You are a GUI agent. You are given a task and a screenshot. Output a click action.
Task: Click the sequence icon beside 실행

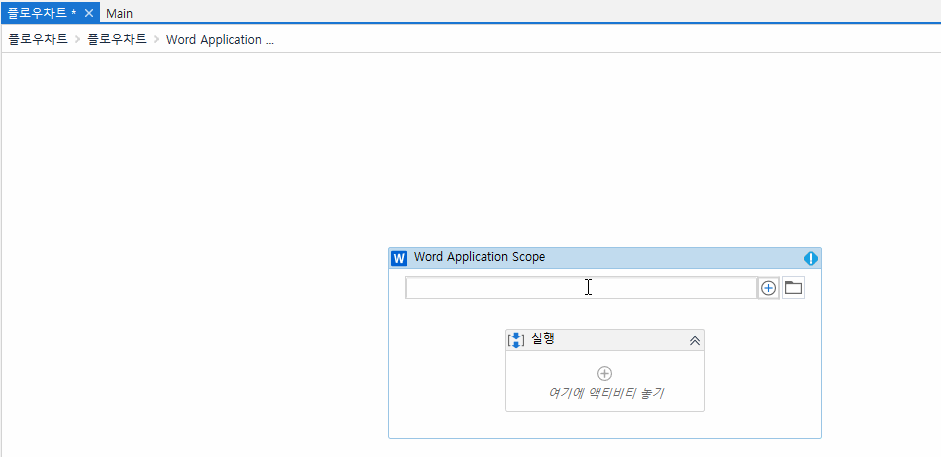pyautogui.click(x=516, y=340)
